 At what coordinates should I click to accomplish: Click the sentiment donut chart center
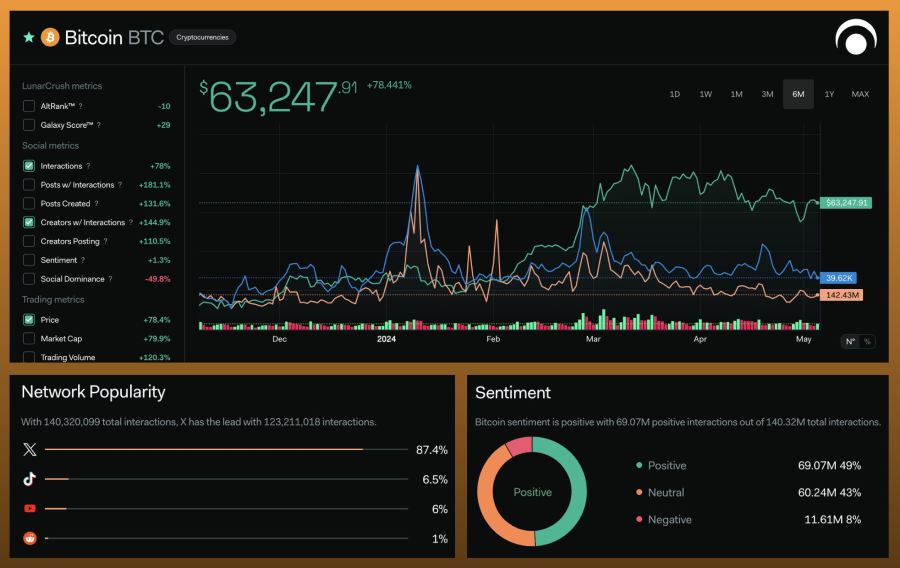(532, 492)
